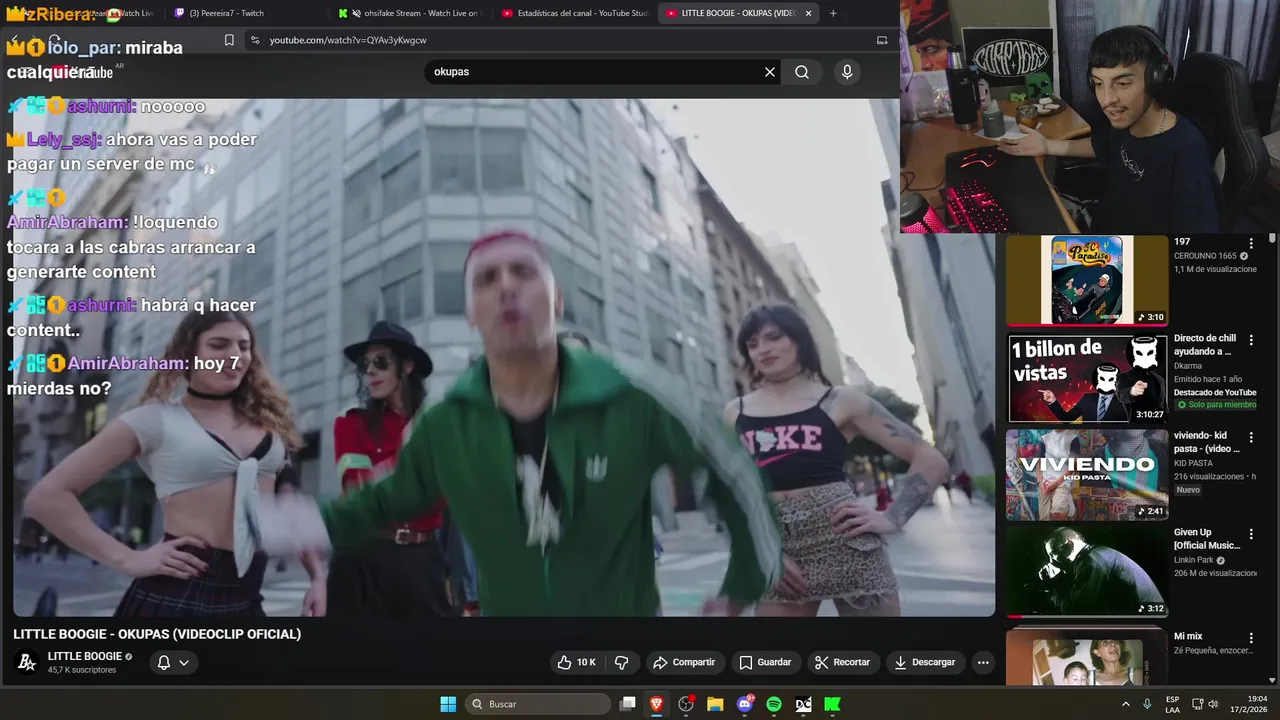The image size is (1280, 720).
Task: Click the video title LITTLE BOOGIE - OKUPAS
Action: (x=157, y=634)
